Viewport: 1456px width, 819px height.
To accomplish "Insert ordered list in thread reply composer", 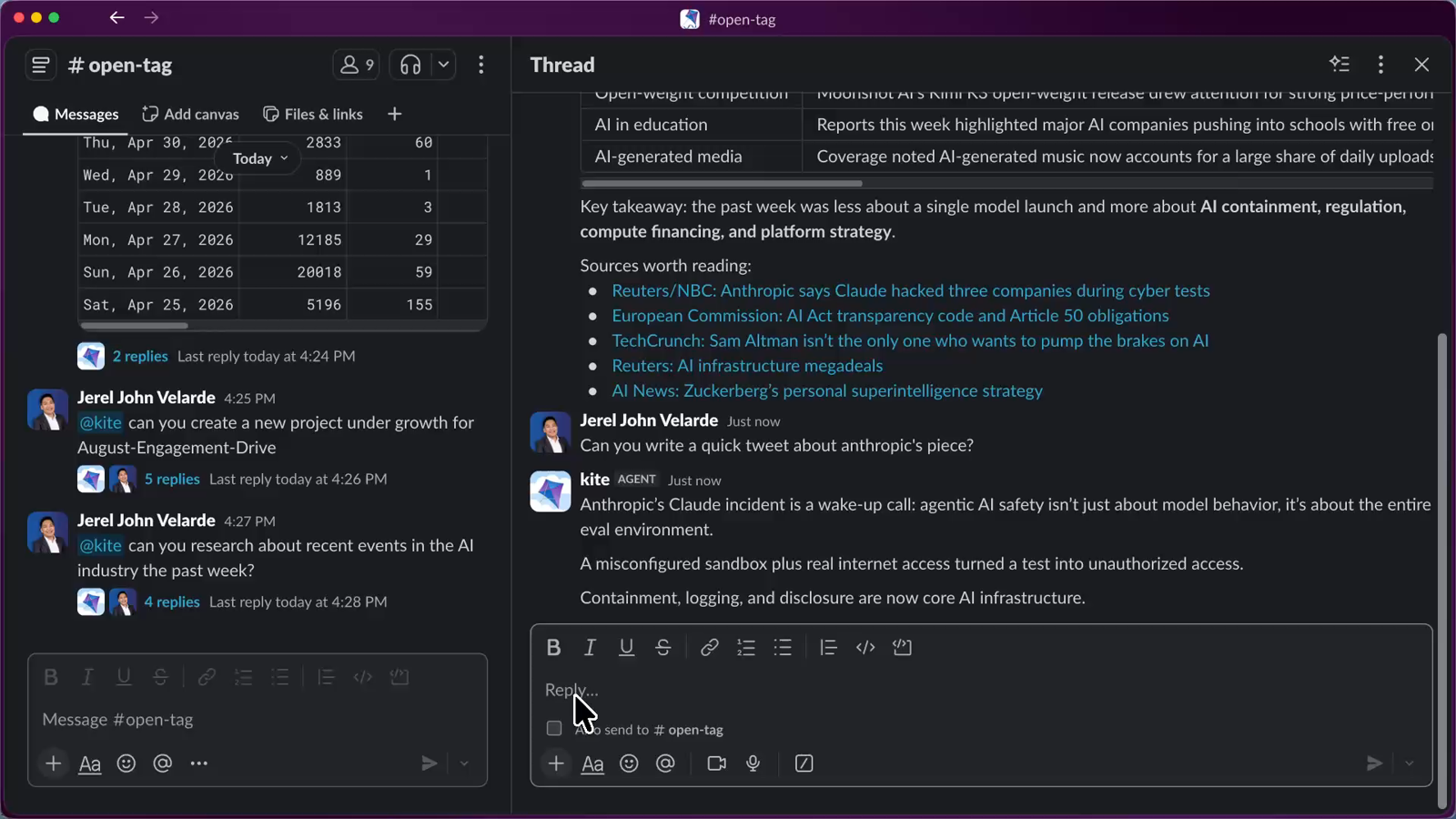I will pyautogui.click(x=746, y=647).
